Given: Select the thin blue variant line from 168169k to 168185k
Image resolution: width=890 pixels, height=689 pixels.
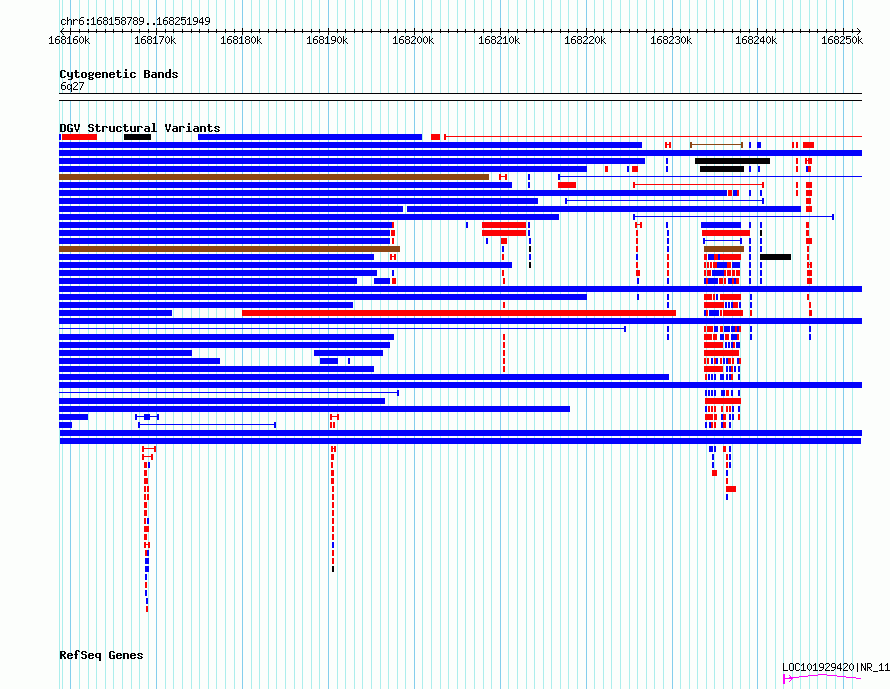Looking at the screenshot, I should [207, 425].
